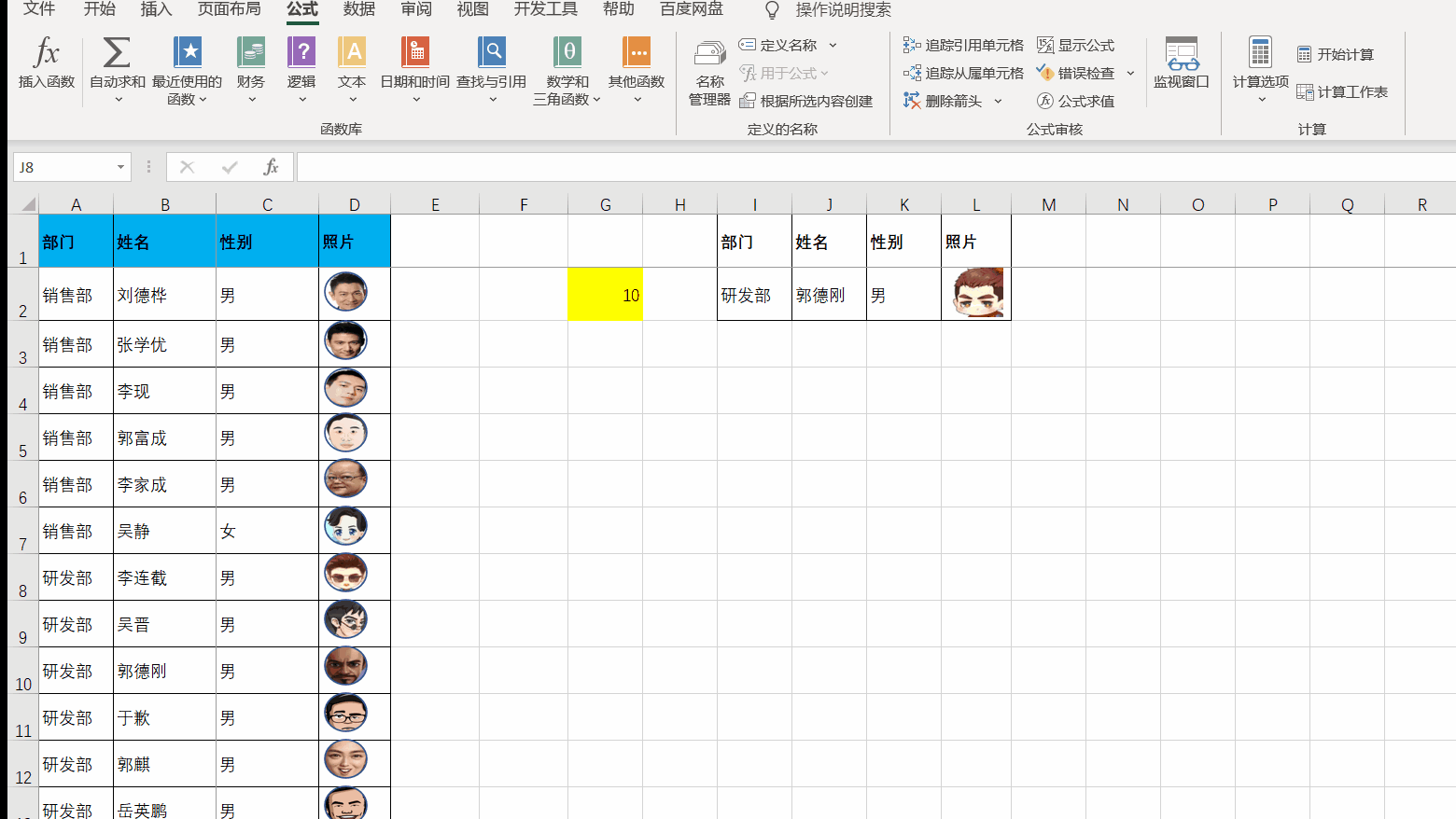The height and width of the screenshot is (819, 1456).
Task: Click the AutoSum (自动求和) sigma icon
Action: [x=117, y=53]
